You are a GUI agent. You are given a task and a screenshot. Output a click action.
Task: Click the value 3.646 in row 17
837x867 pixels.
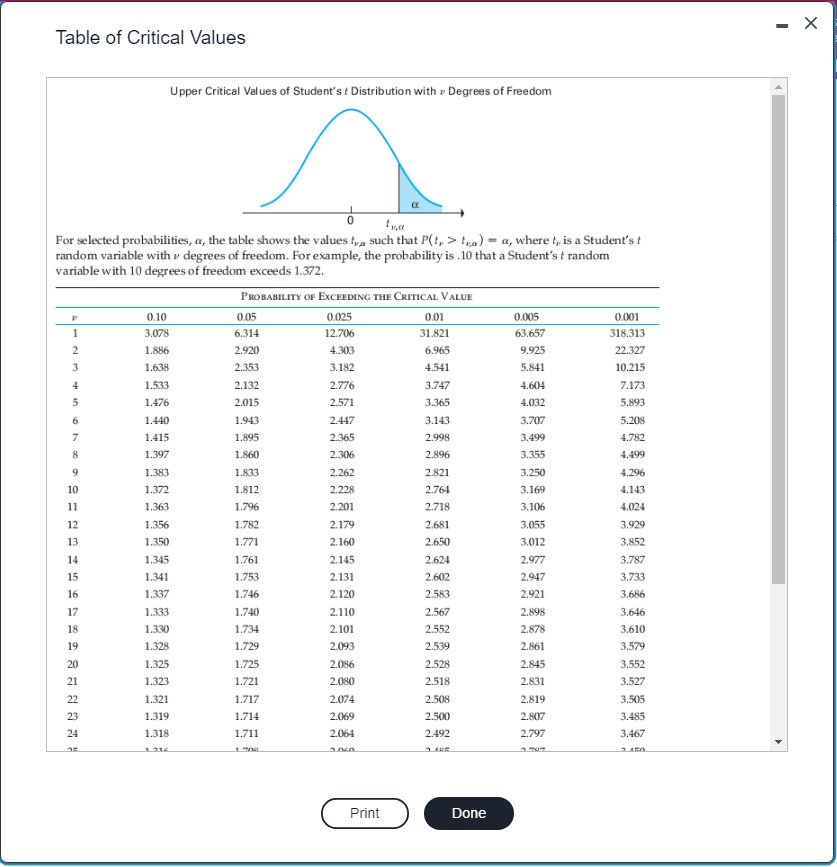(x=632, y=612)
